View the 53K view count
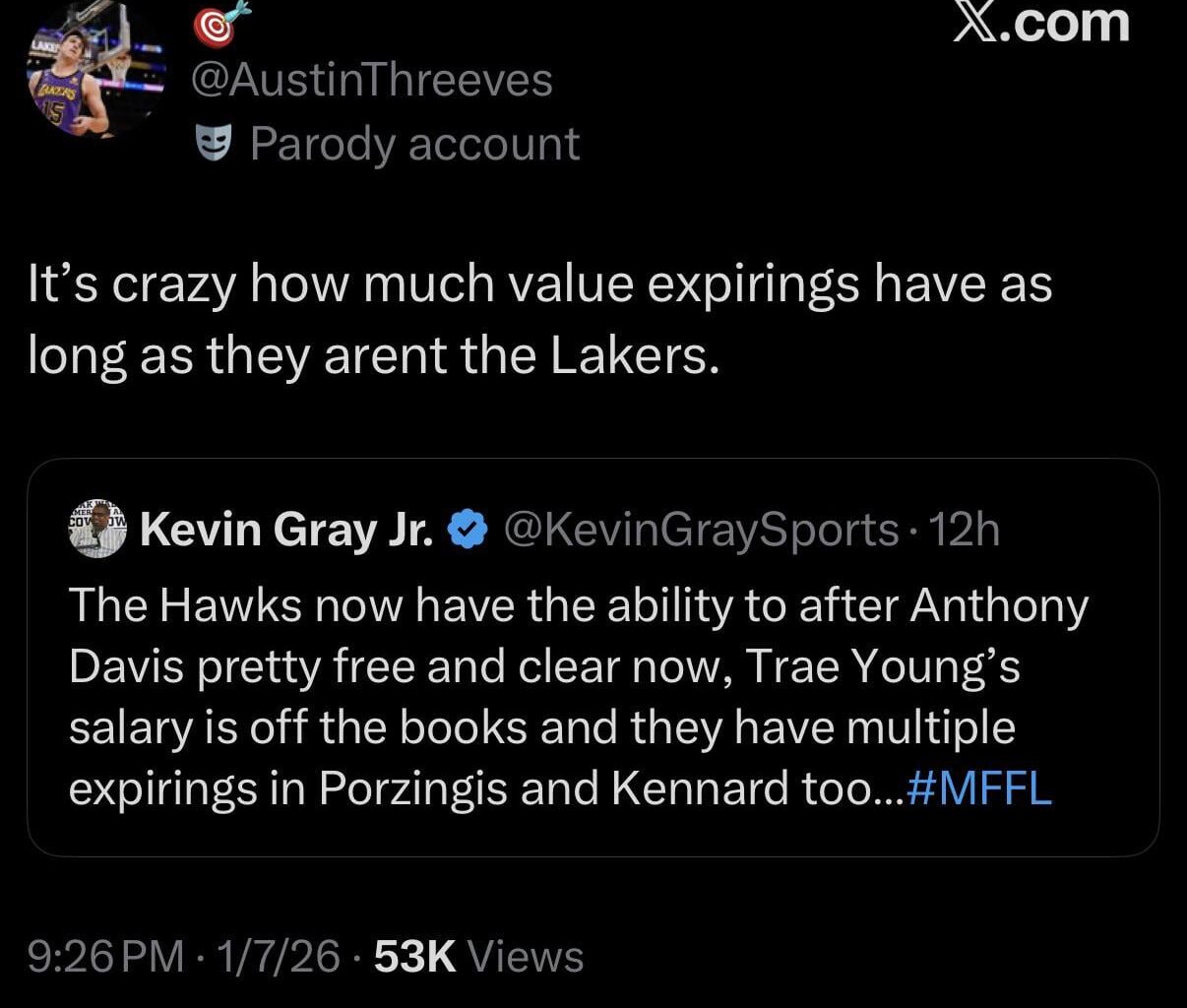Viewport: 1187px width, 1008px height. [x=415, y=956]
